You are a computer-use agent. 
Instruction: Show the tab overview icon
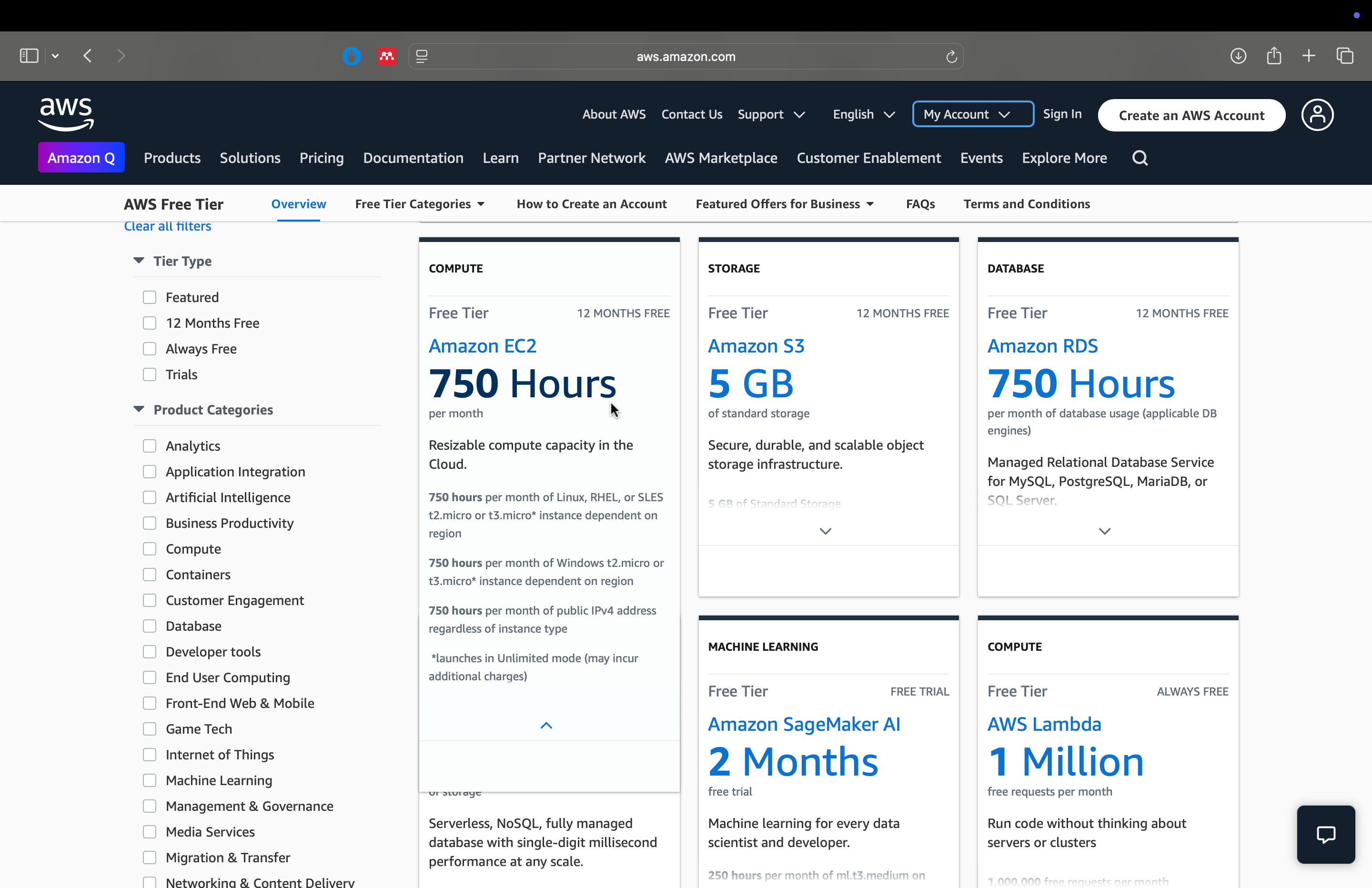pos(1345,56)
